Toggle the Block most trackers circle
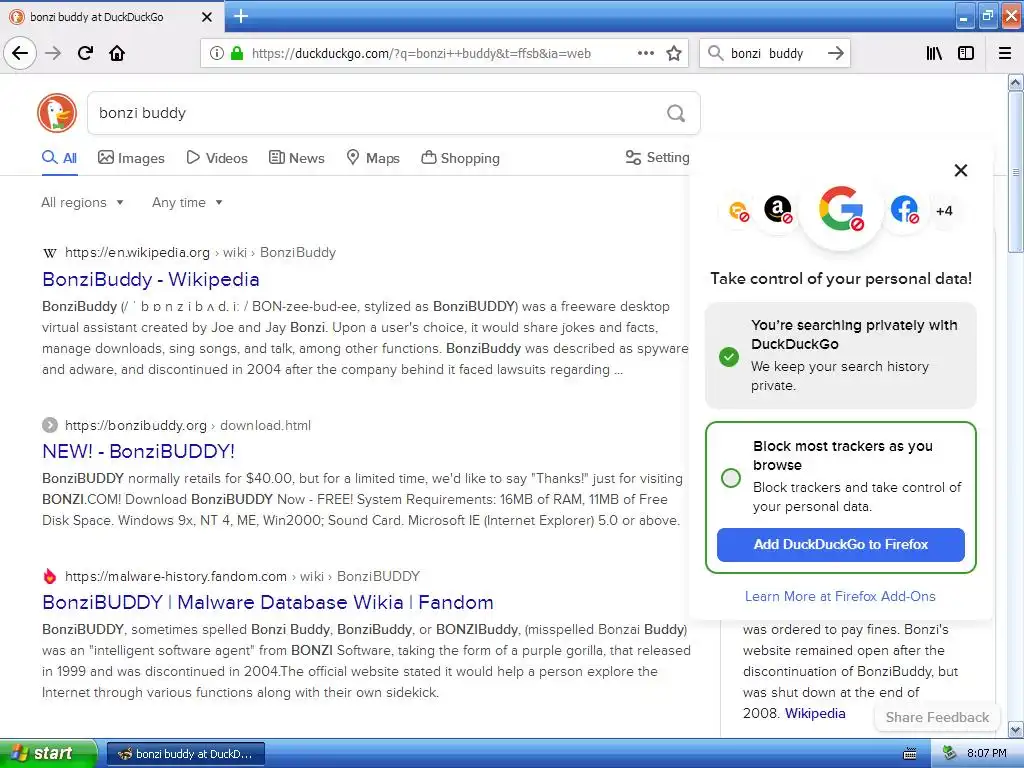Screen dimensions: 1024x768 coord(731,477)
